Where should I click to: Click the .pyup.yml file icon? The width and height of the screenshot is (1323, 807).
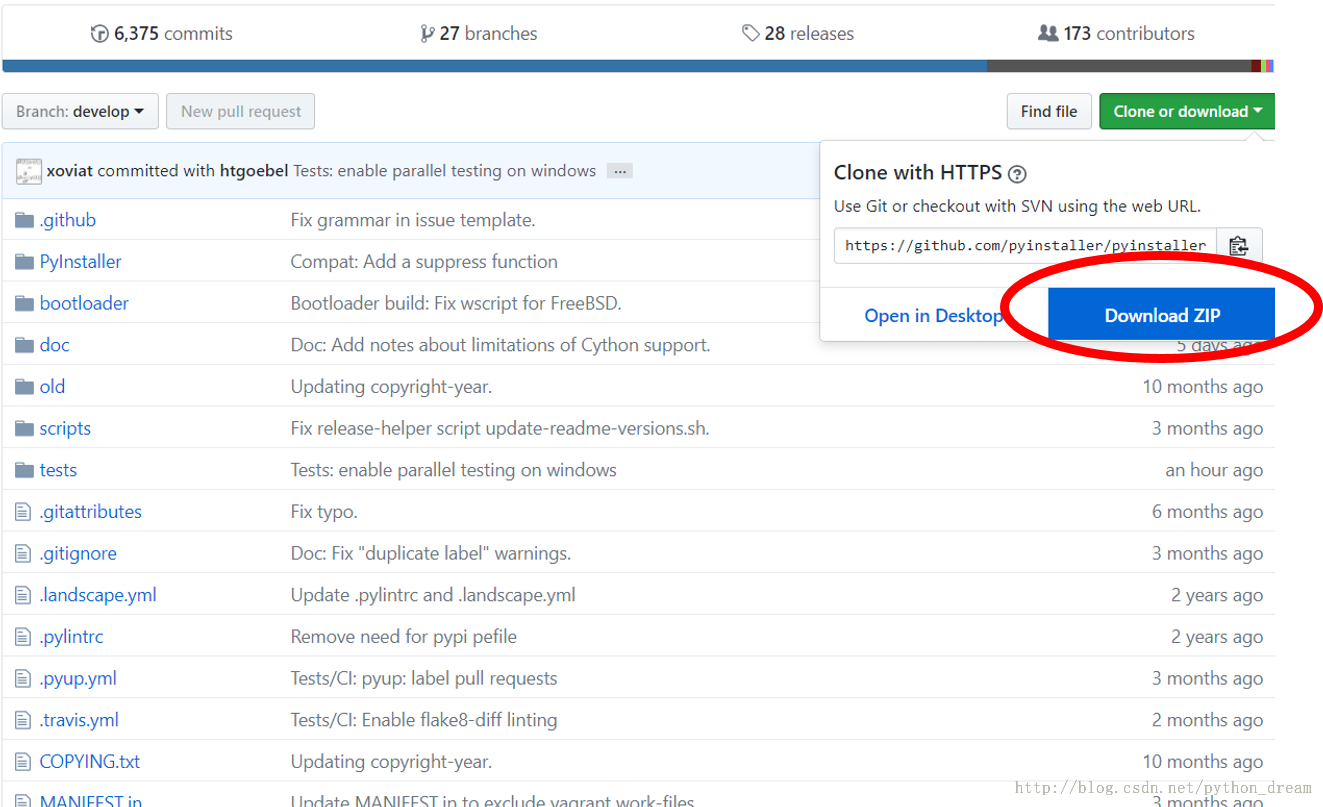click(x=24, y=678)
